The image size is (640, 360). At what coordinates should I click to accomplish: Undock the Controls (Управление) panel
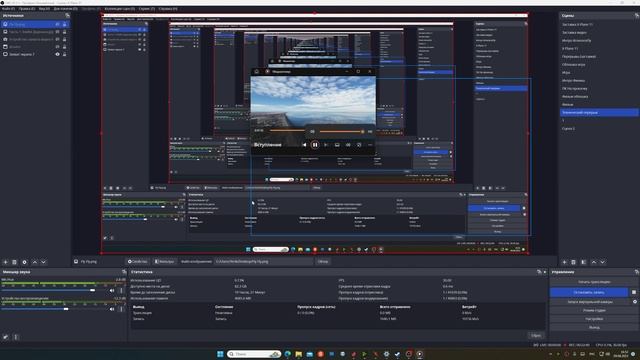tap(636, 272)
